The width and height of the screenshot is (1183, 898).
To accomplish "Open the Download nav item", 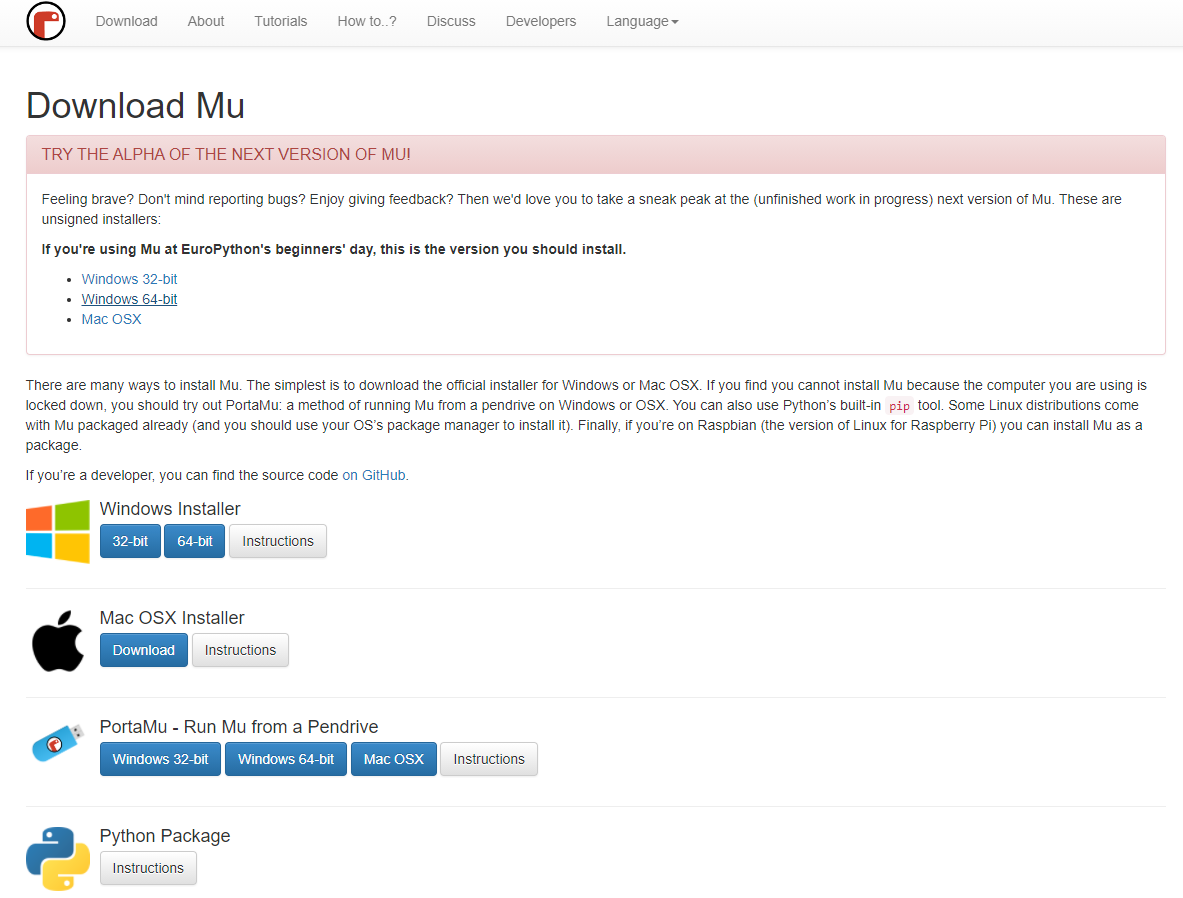I will (127, 21).
